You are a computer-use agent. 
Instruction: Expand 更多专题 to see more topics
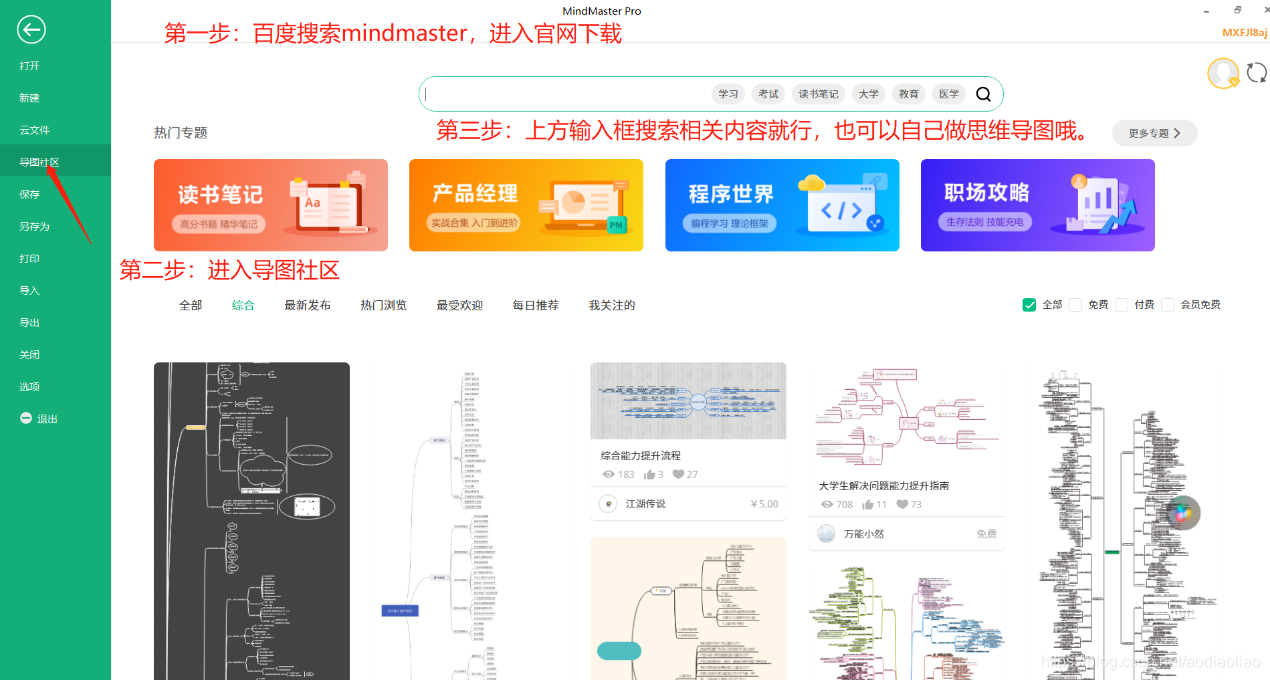1154,132
